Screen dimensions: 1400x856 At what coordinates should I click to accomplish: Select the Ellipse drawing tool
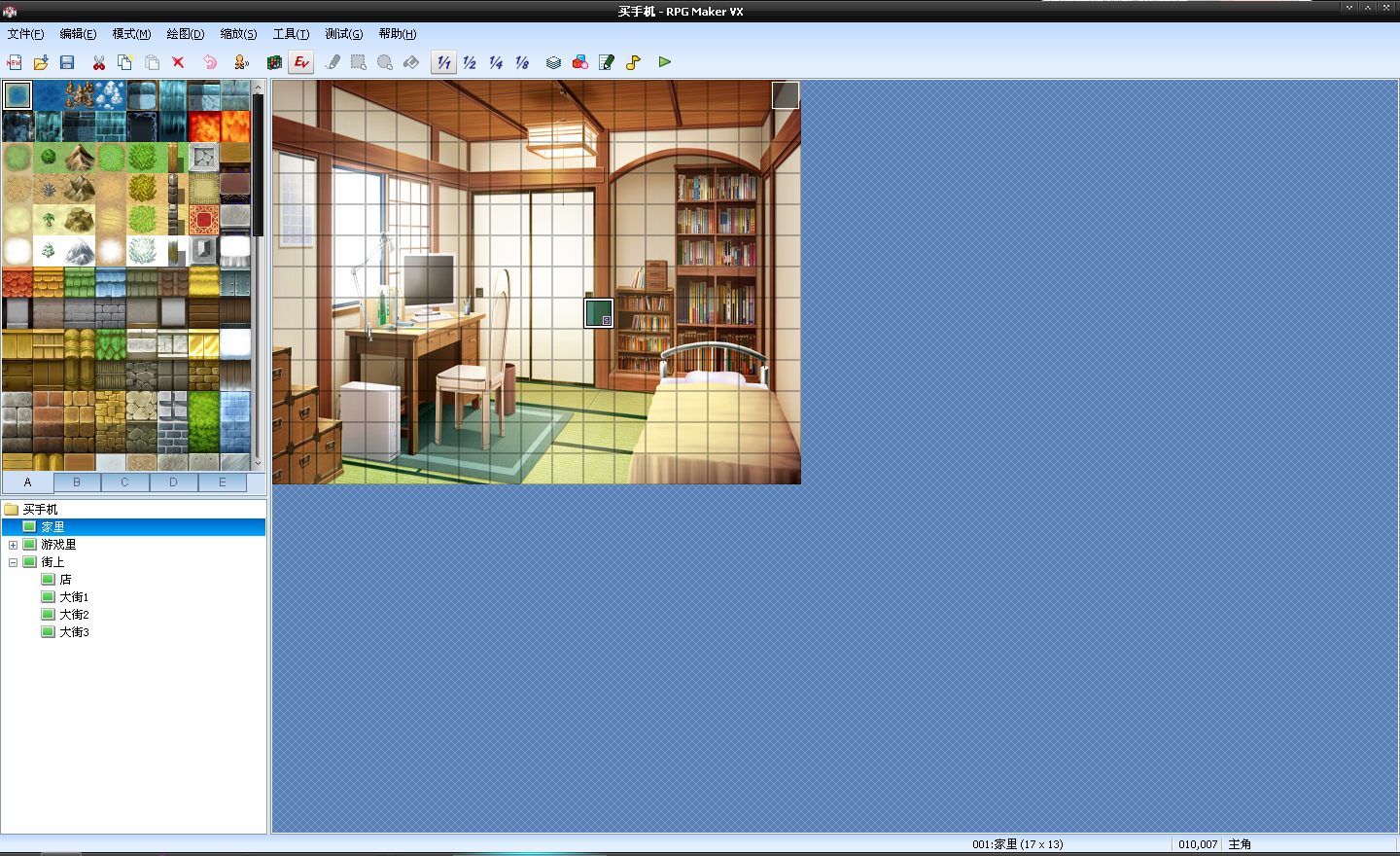pyautogui.click(x=385, y=62)
